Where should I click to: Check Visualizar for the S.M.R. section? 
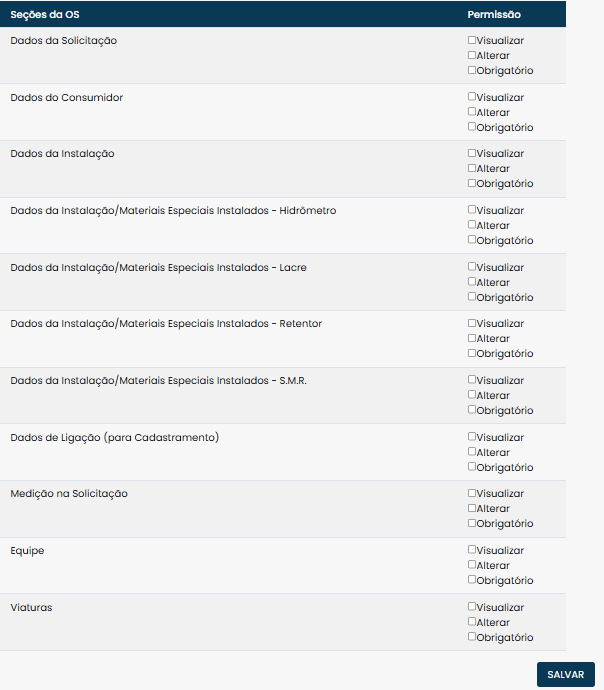[x=472, y=381]
